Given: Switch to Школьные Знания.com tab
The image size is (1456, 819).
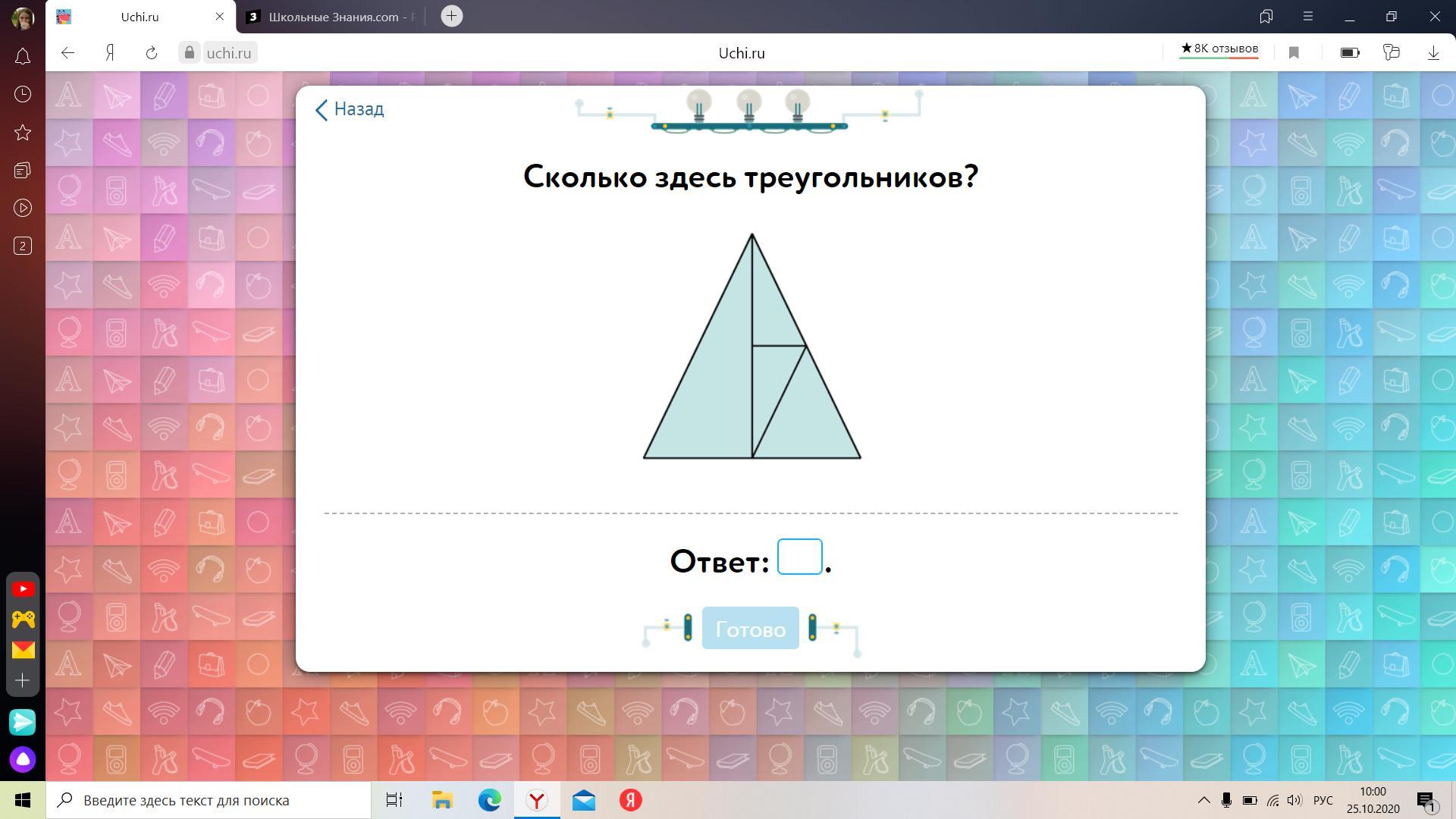Looking at the screenshot, I should (x=334, y=17).
